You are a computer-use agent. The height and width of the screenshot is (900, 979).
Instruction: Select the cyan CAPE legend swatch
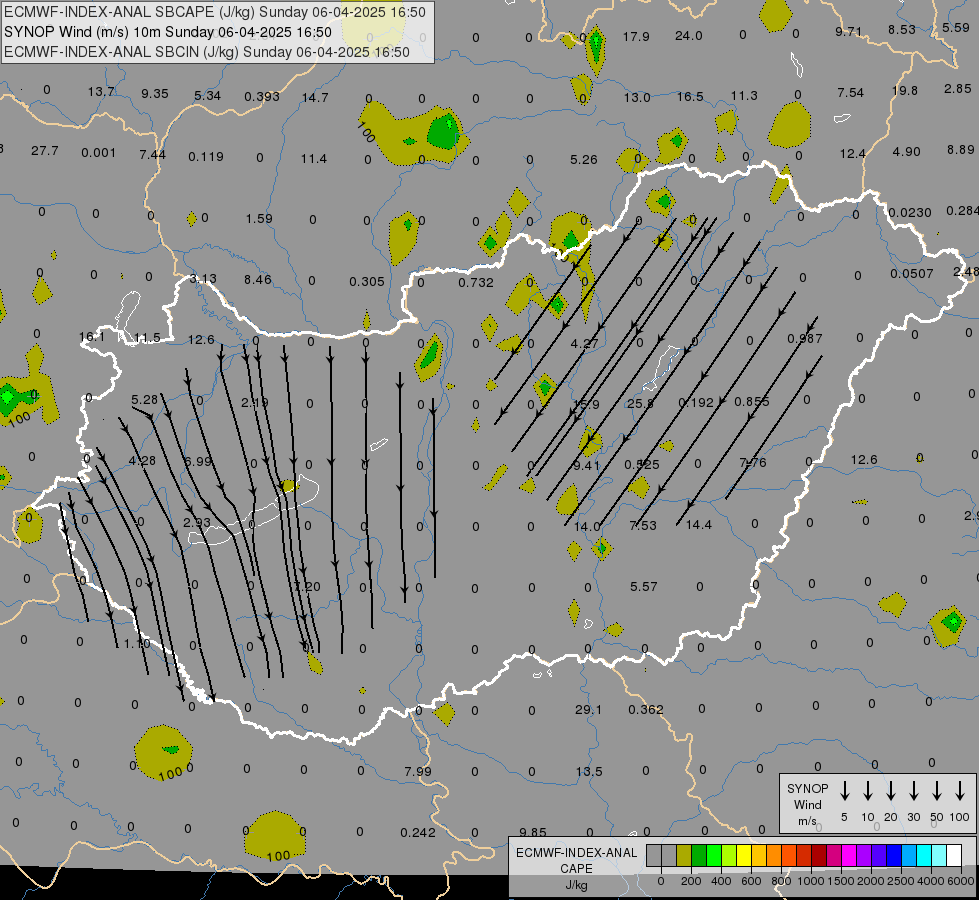tap(923, 855)
